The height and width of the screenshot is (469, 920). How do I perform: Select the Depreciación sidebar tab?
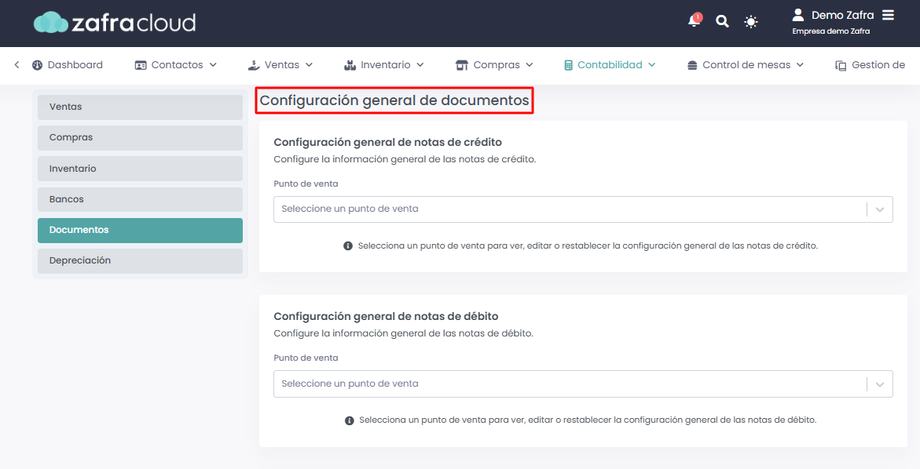140,261
